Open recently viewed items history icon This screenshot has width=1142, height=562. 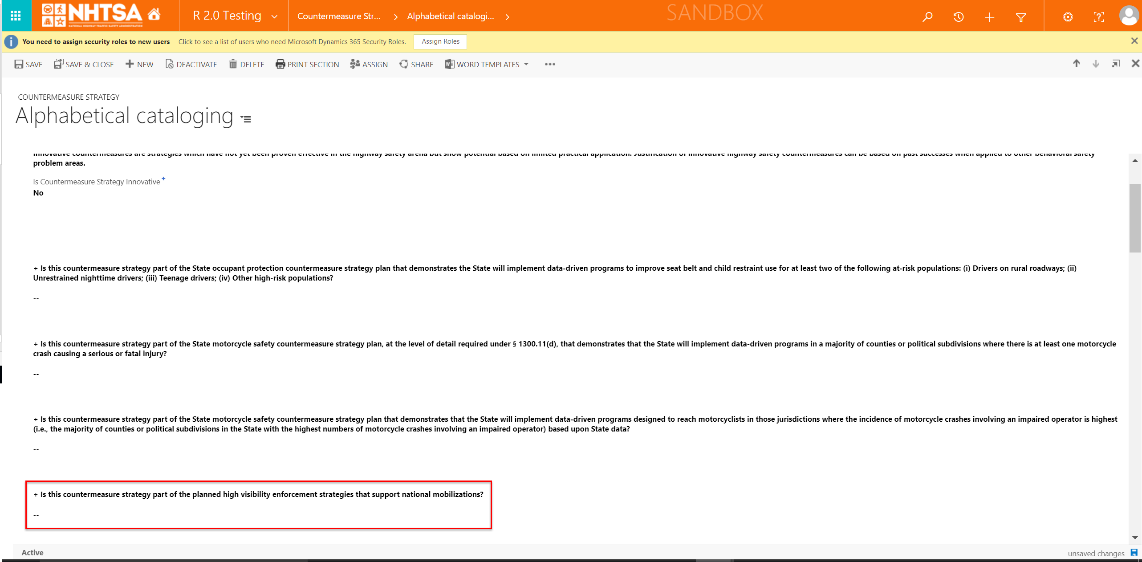click(958, 17)
